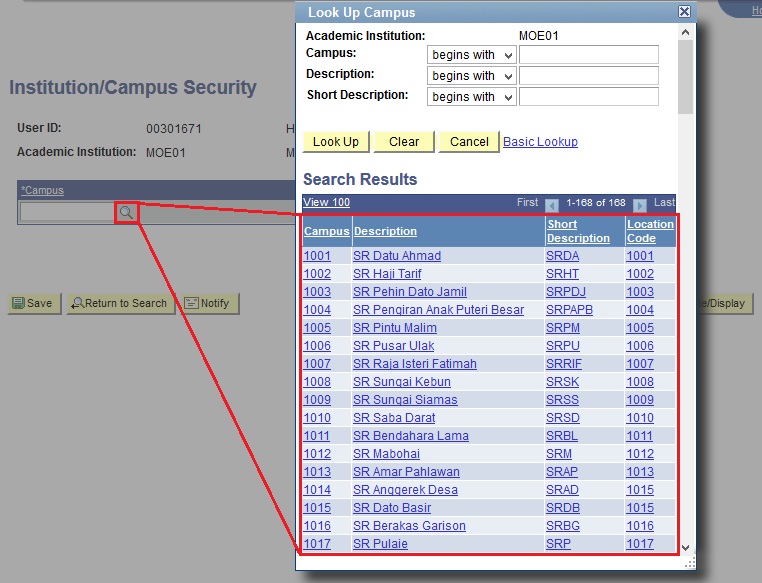Select SR Pengiran Anak Puteri Besar
The image size is (762, 583).
click(438, 310)
